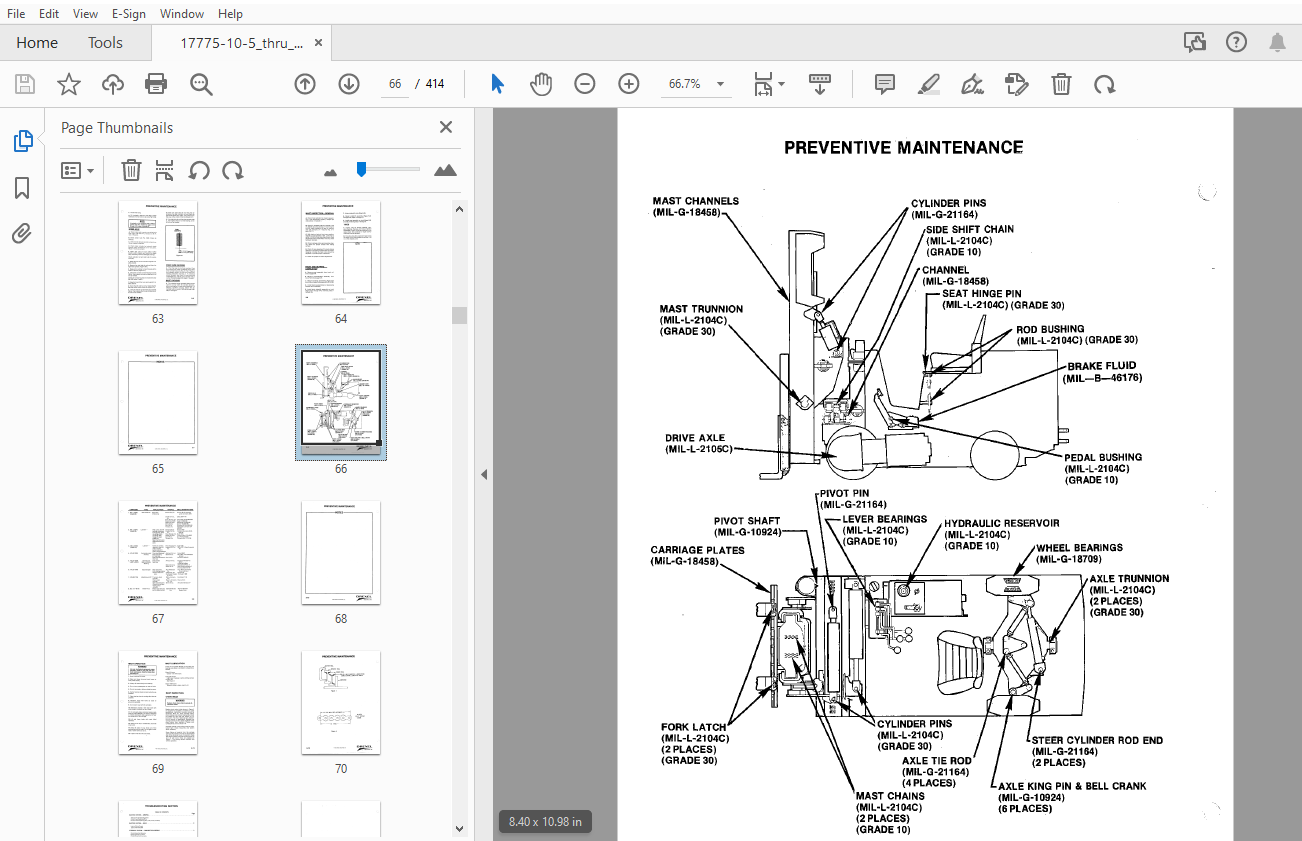Open the Help menu
The image size is (1302, 841).
point(230,14)
